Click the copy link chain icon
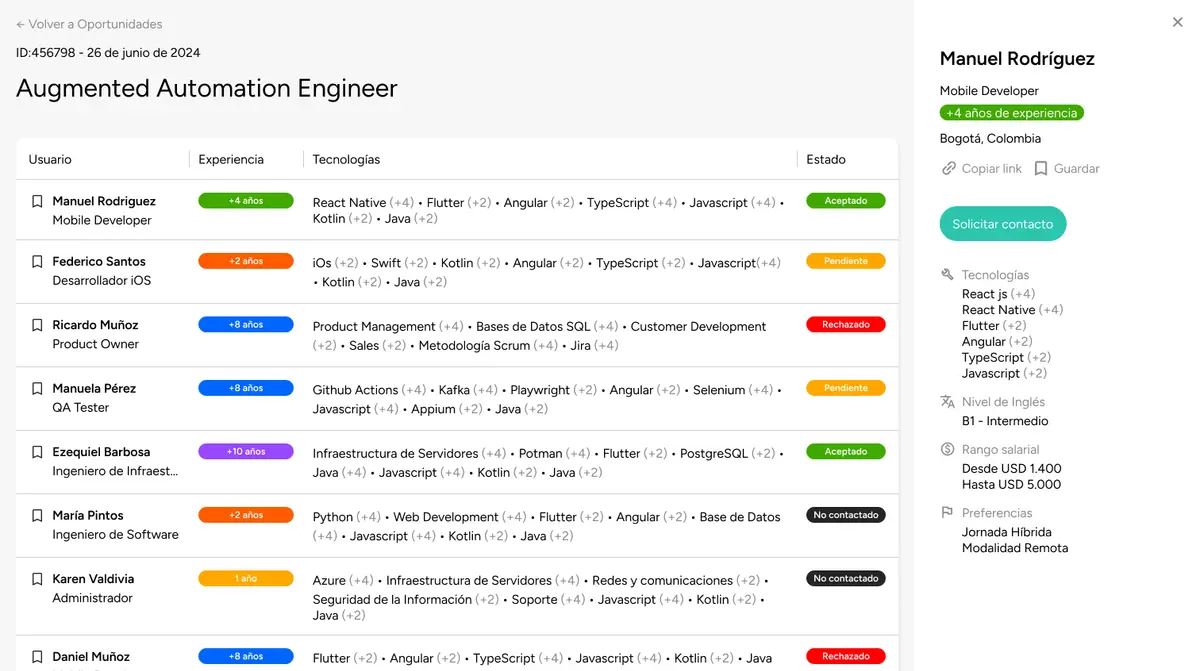 tap(949, 169)
